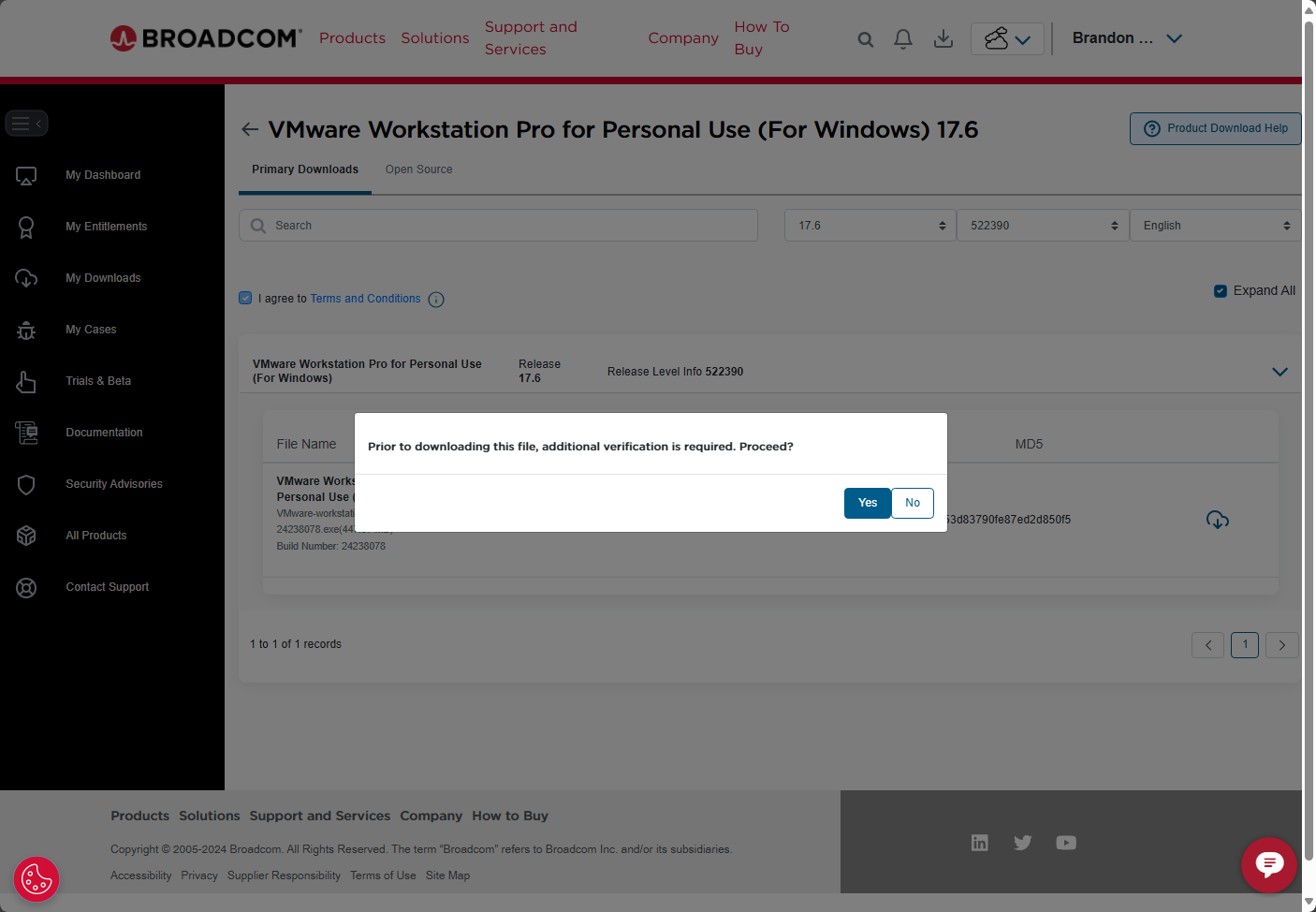Open My Entitlements in the sidebar
This screenshot has width=1316, height=912.
pos(107,227)
